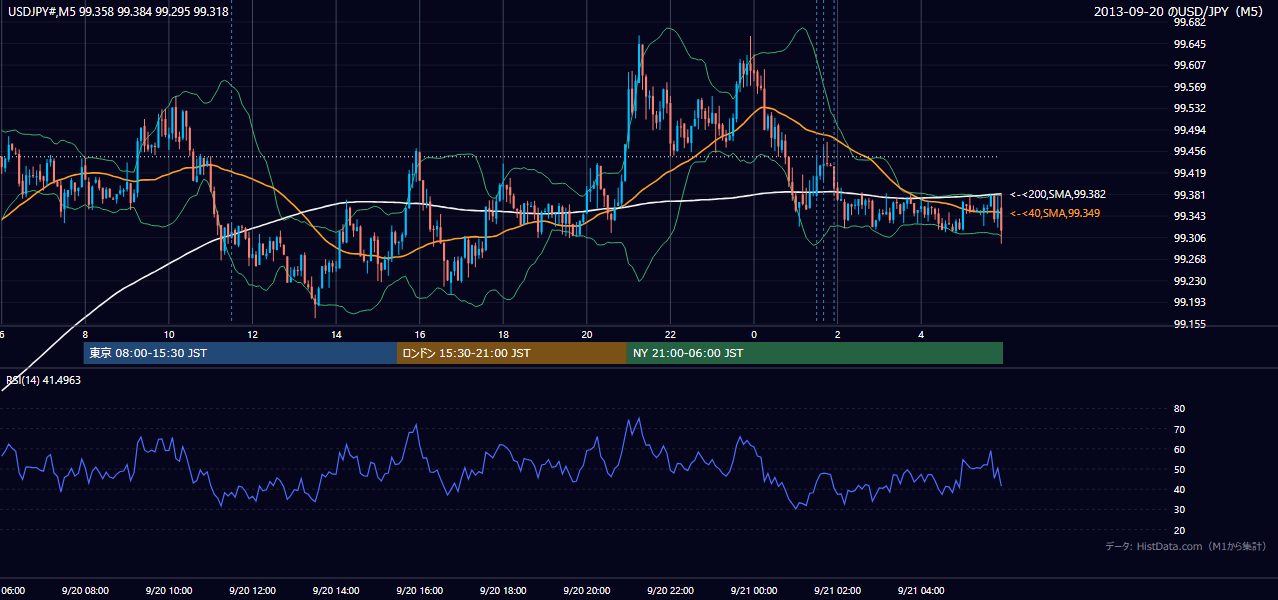This screenshot has width=1278, height=600.
Task: Click the bottom timestamp 9/21 02:00
Action: [837, 591]
